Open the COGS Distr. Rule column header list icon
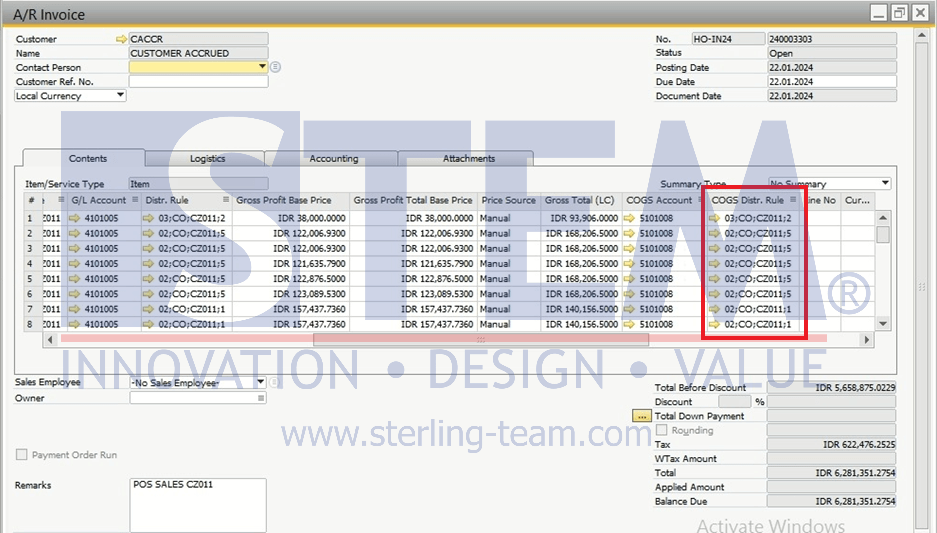 (793, 200)
